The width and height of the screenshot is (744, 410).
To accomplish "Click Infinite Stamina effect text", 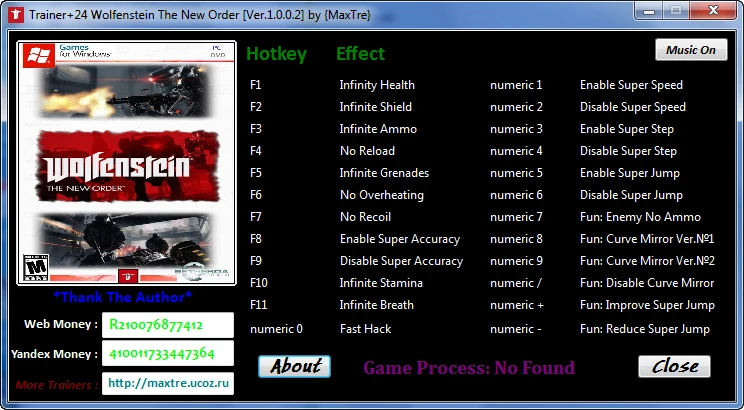I will pos(381,283).
